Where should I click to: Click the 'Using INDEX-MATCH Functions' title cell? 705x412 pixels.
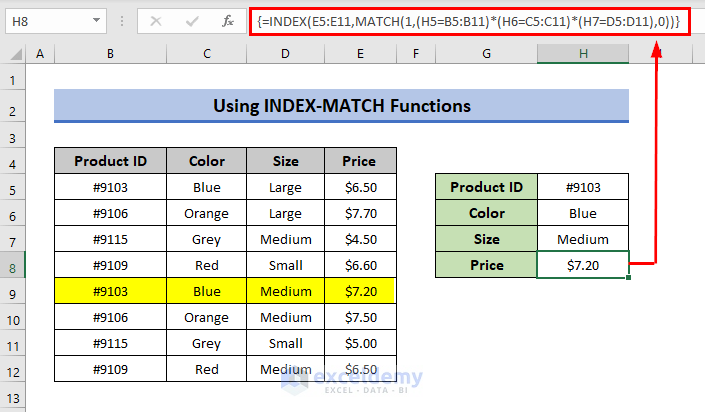341,105
